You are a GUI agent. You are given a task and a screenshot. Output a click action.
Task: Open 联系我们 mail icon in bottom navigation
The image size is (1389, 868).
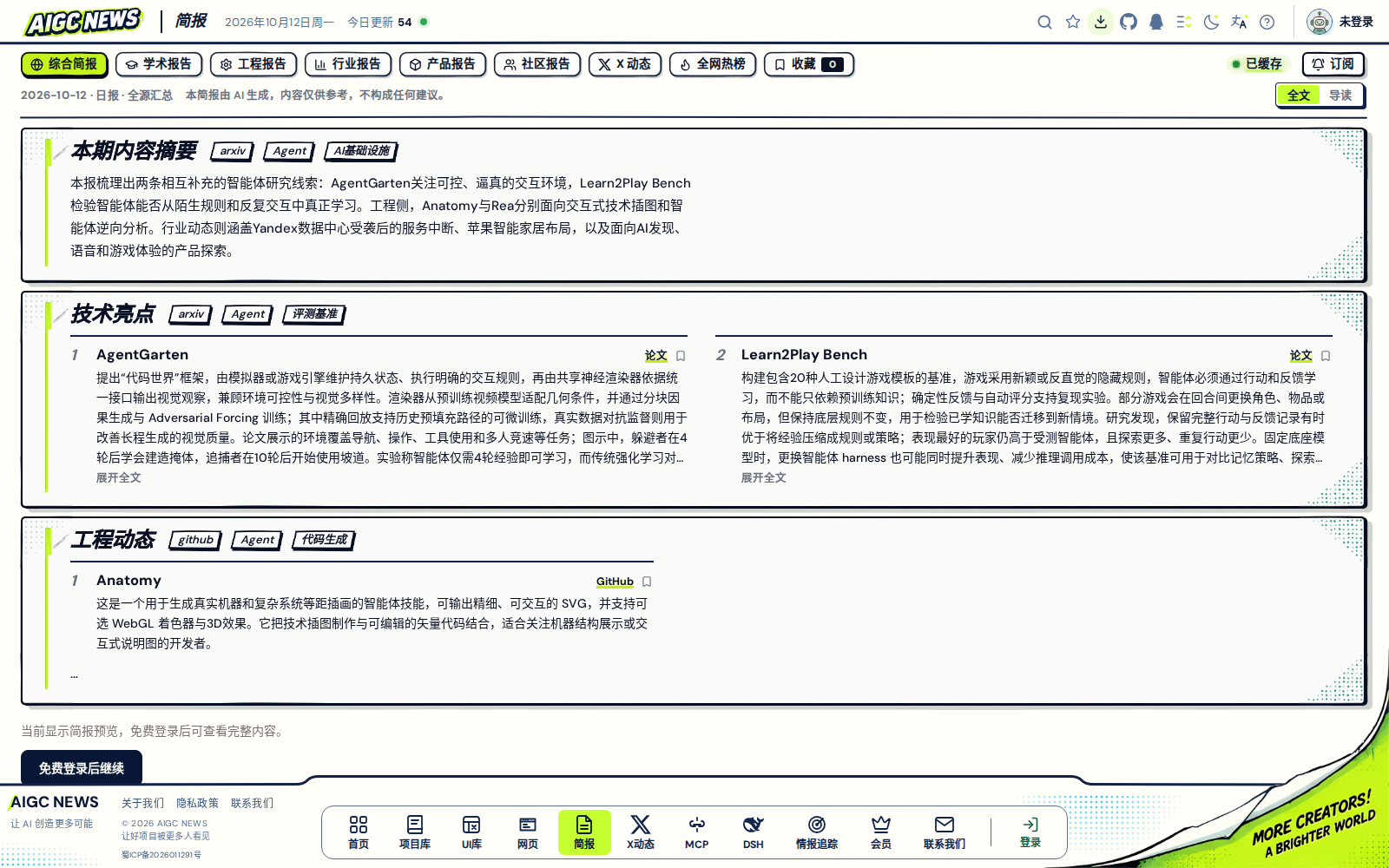[x=945, y=832]
